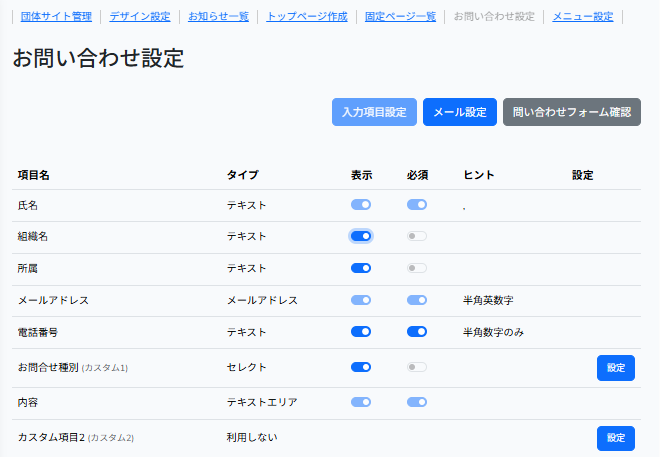Click 設定 button for カスタム項目2
Screen dimensions: 660x457
click(615, 438)
